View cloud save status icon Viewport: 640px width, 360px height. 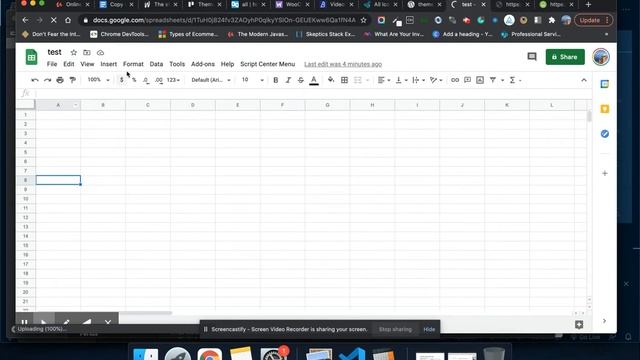click(100, 52)
